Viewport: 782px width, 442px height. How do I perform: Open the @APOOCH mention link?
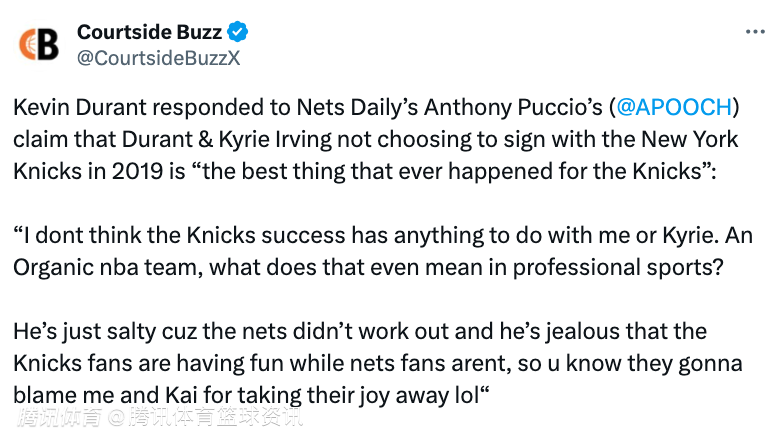(675, 107)
